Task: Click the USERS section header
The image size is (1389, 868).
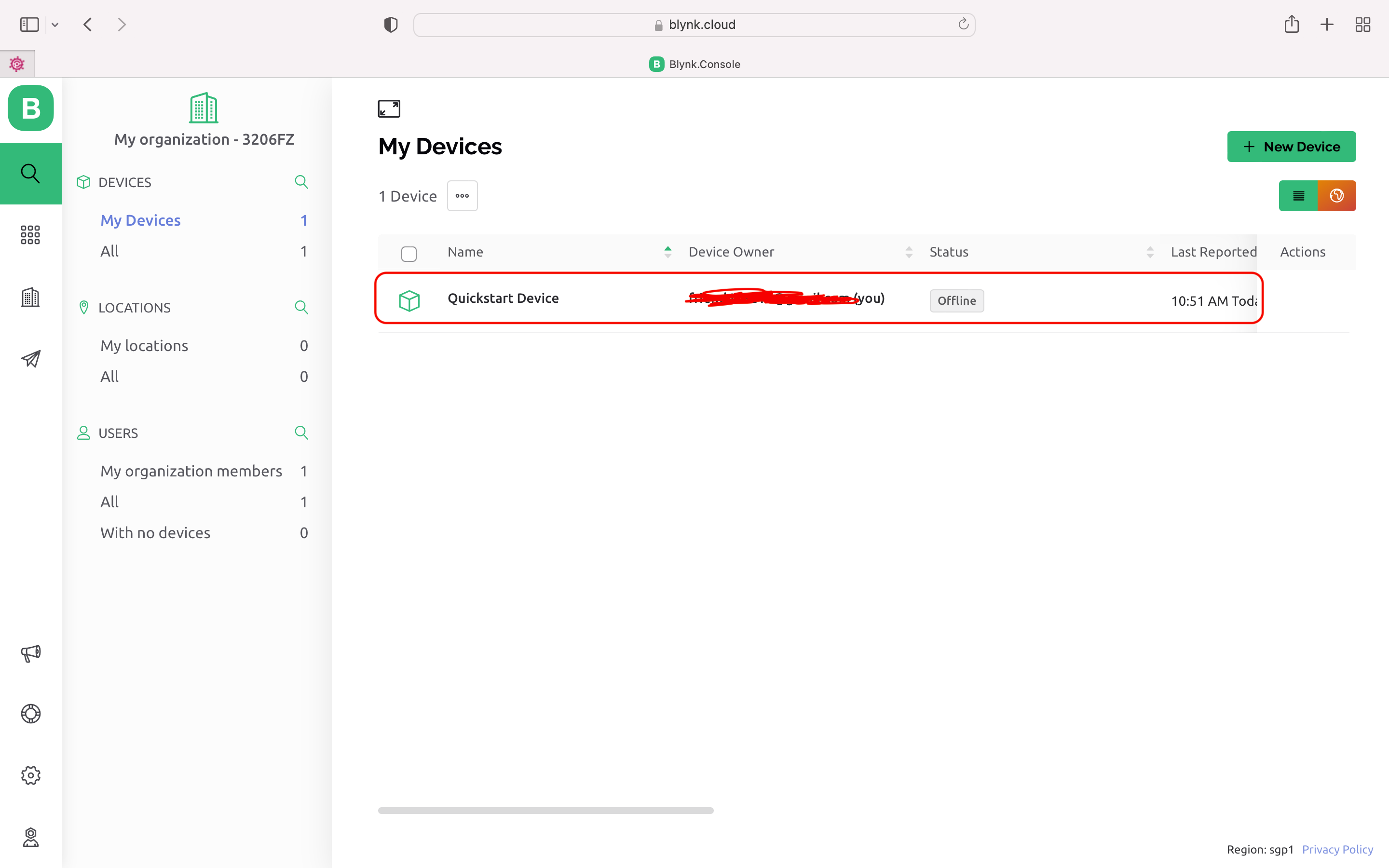Action: pos(118,433)
